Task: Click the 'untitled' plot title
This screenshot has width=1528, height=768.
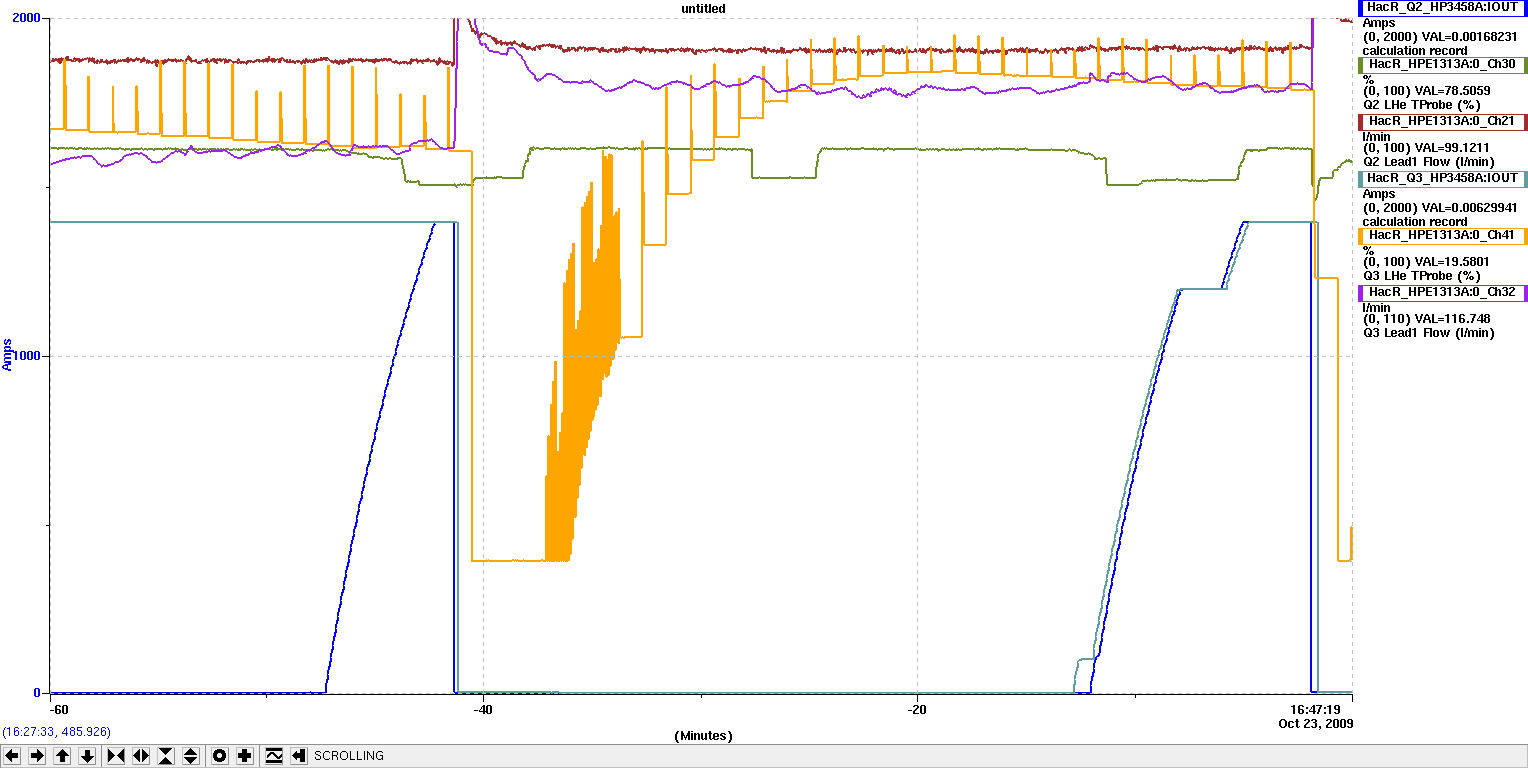Action: coord(702,8)
